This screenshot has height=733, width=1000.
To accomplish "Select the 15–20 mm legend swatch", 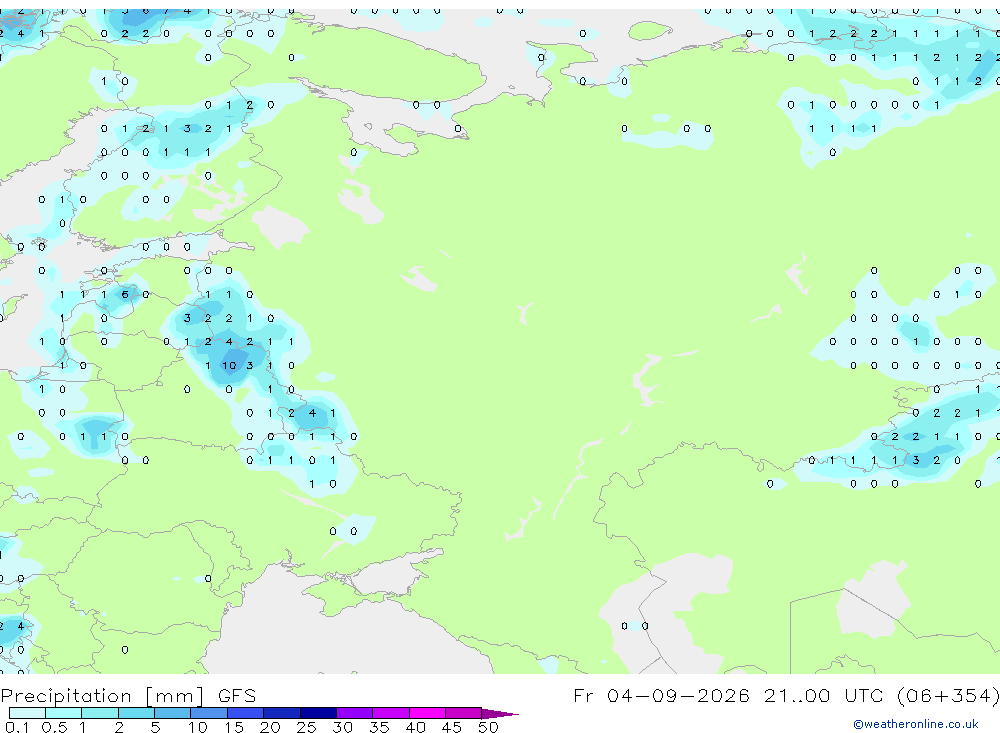I will (x=245, y=713).
